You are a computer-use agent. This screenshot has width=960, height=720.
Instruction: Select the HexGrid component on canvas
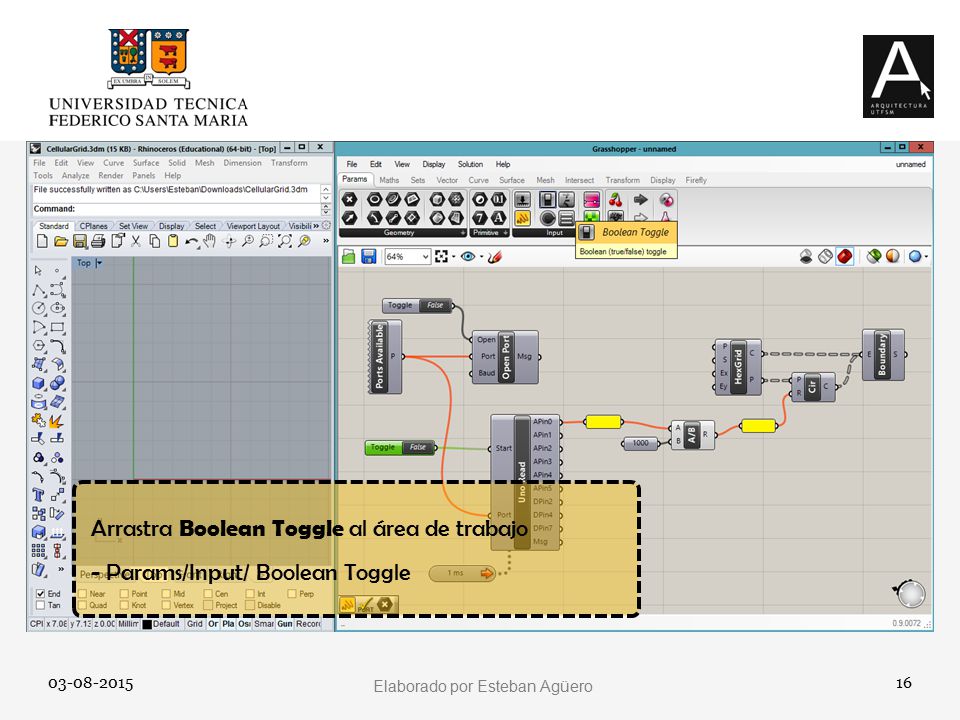[x=738, y=367]
